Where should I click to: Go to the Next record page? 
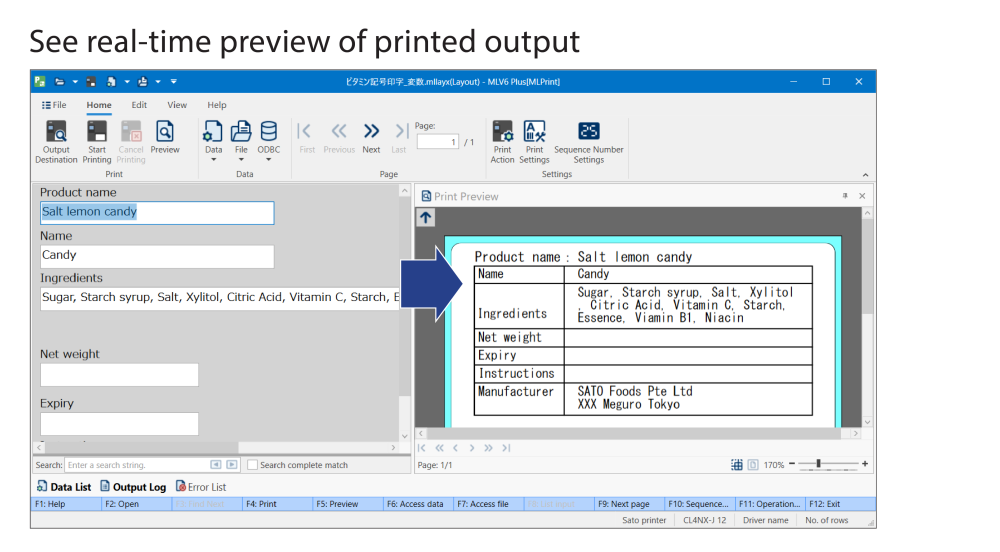pyautogui.click(x=371, y=137)
